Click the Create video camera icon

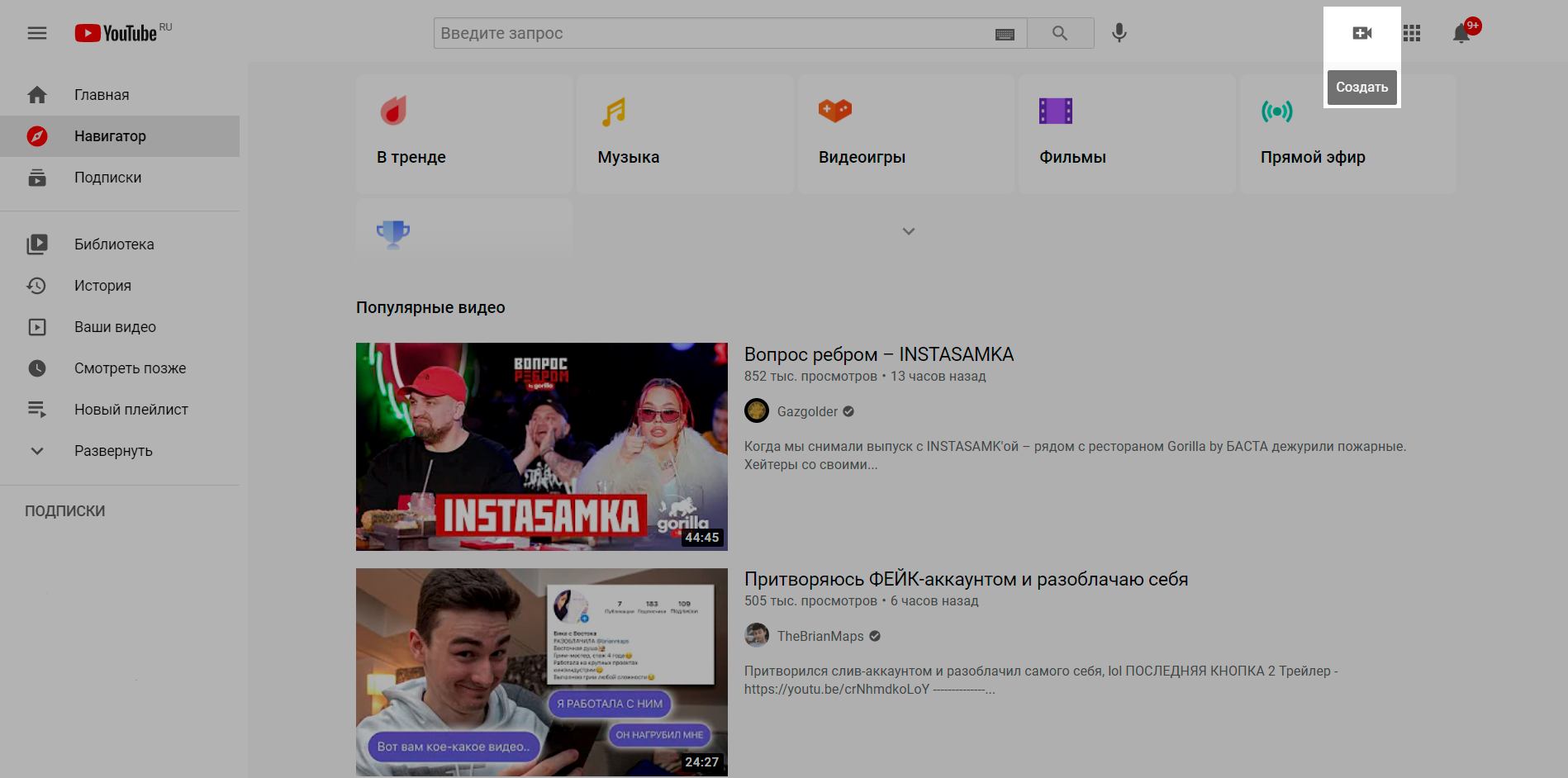point(1362,33)
